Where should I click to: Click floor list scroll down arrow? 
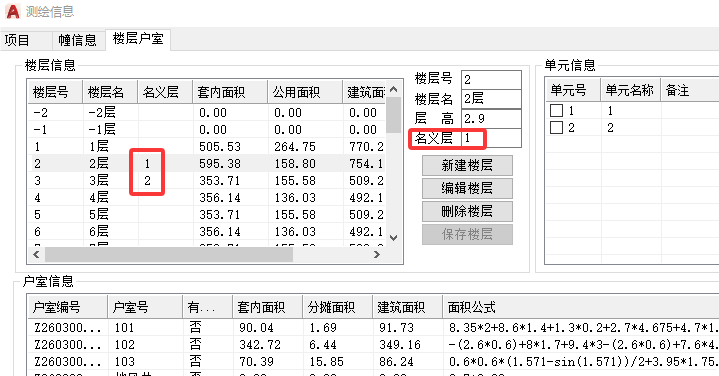pyautogui.click(x=393, y=238)
